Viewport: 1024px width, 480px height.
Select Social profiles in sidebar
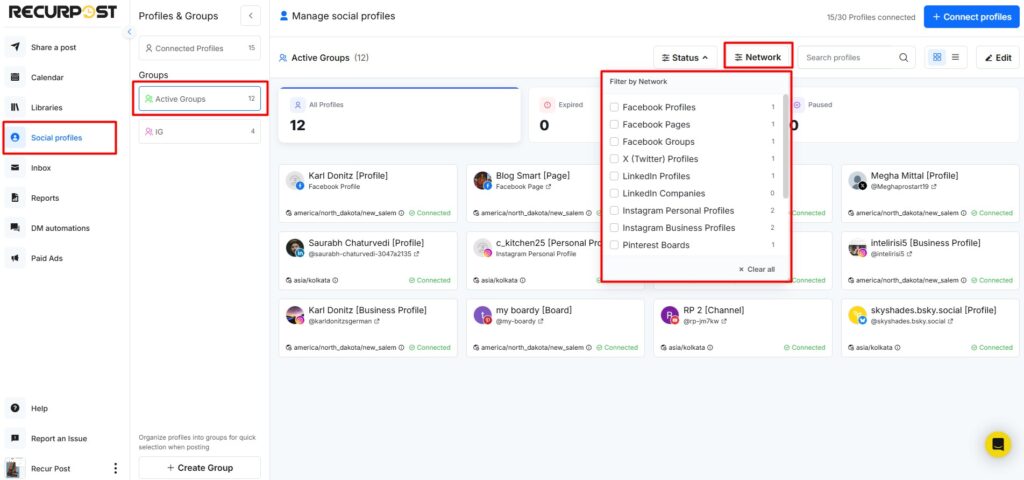pyautogui.click(x=59, y=138)
